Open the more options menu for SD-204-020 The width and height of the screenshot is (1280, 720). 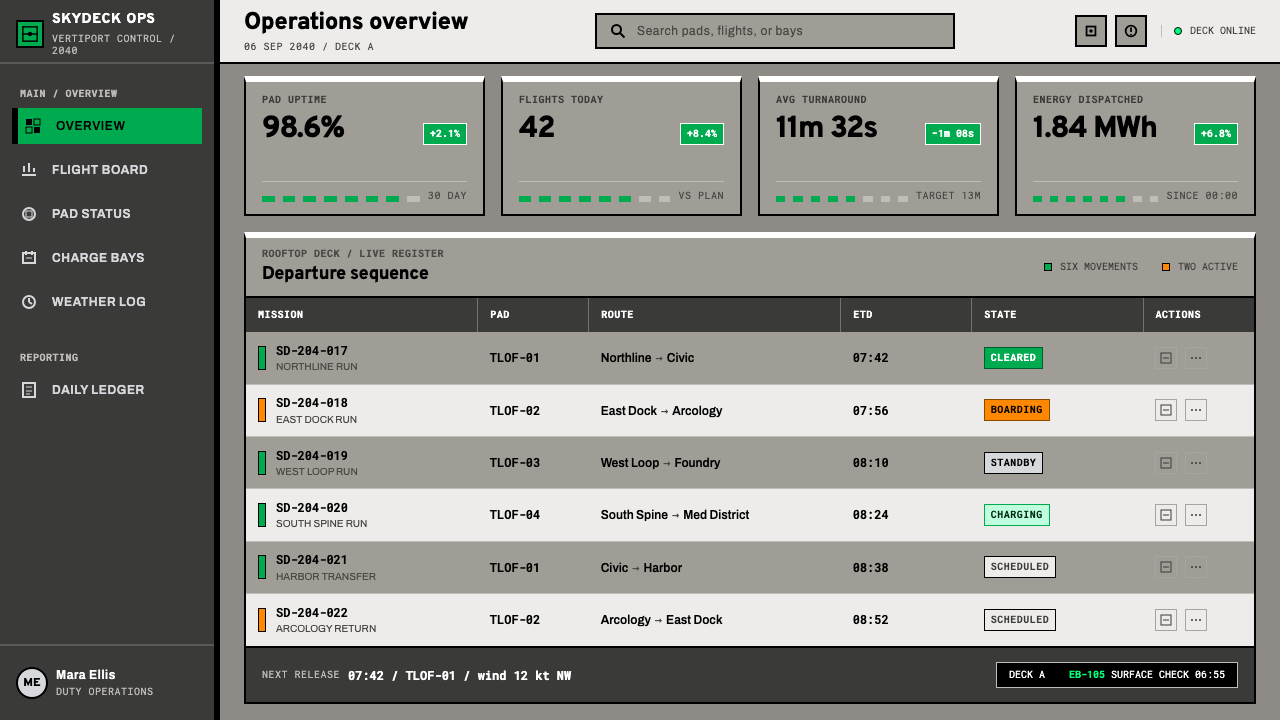point(1196,515)
